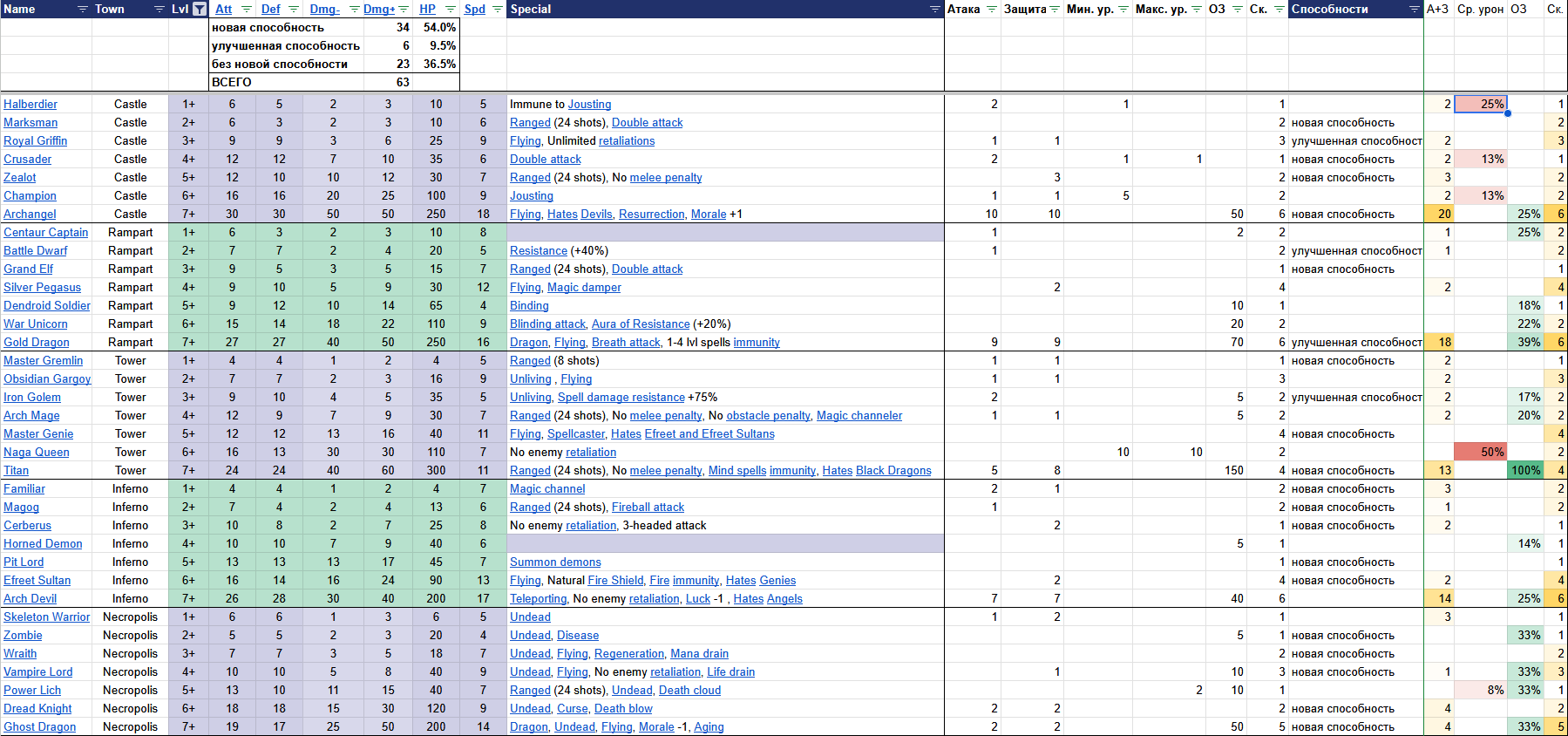Viewport: 1568px width, 736px height.
Task: Open the Arch Devil link
Action: [30, 598]
